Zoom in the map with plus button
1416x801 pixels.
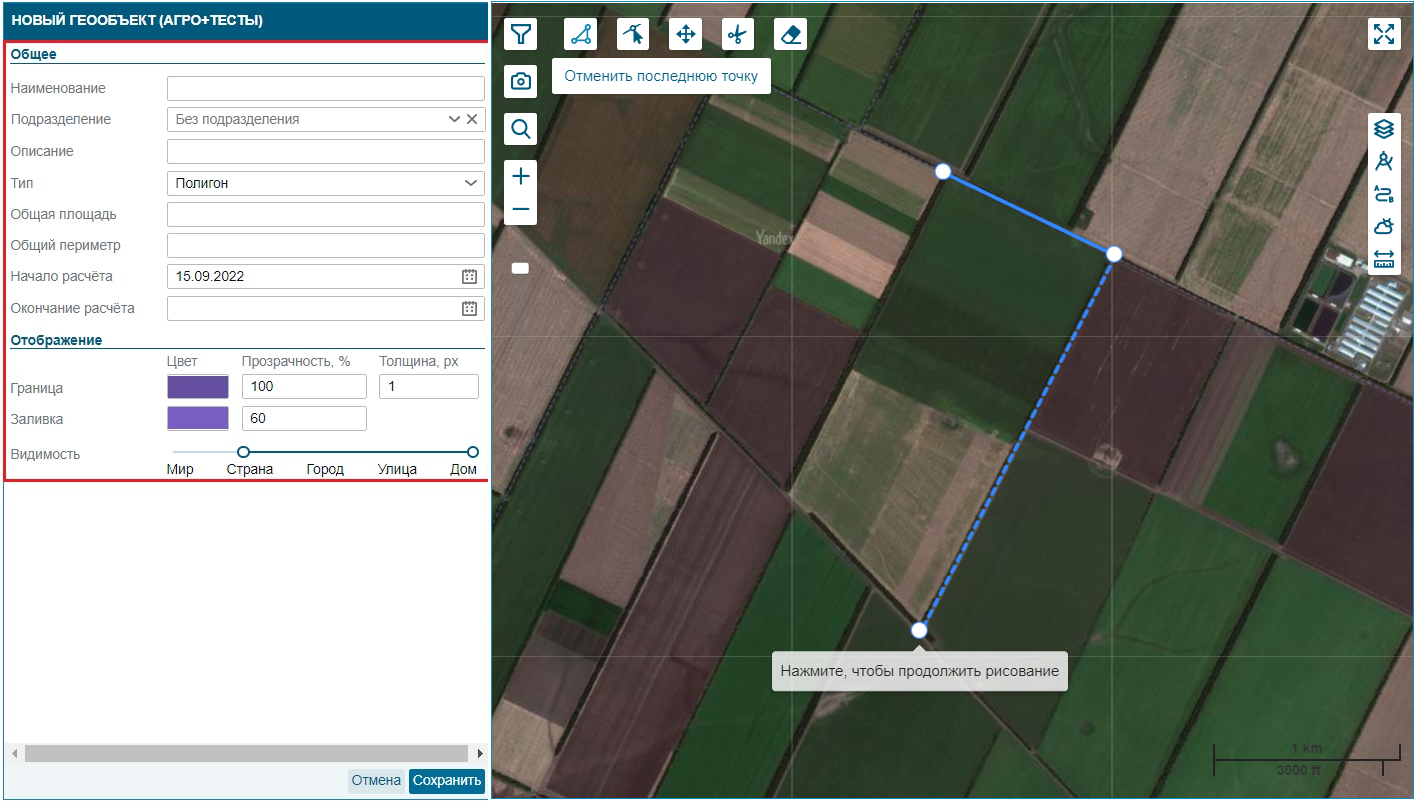[521, 177]
